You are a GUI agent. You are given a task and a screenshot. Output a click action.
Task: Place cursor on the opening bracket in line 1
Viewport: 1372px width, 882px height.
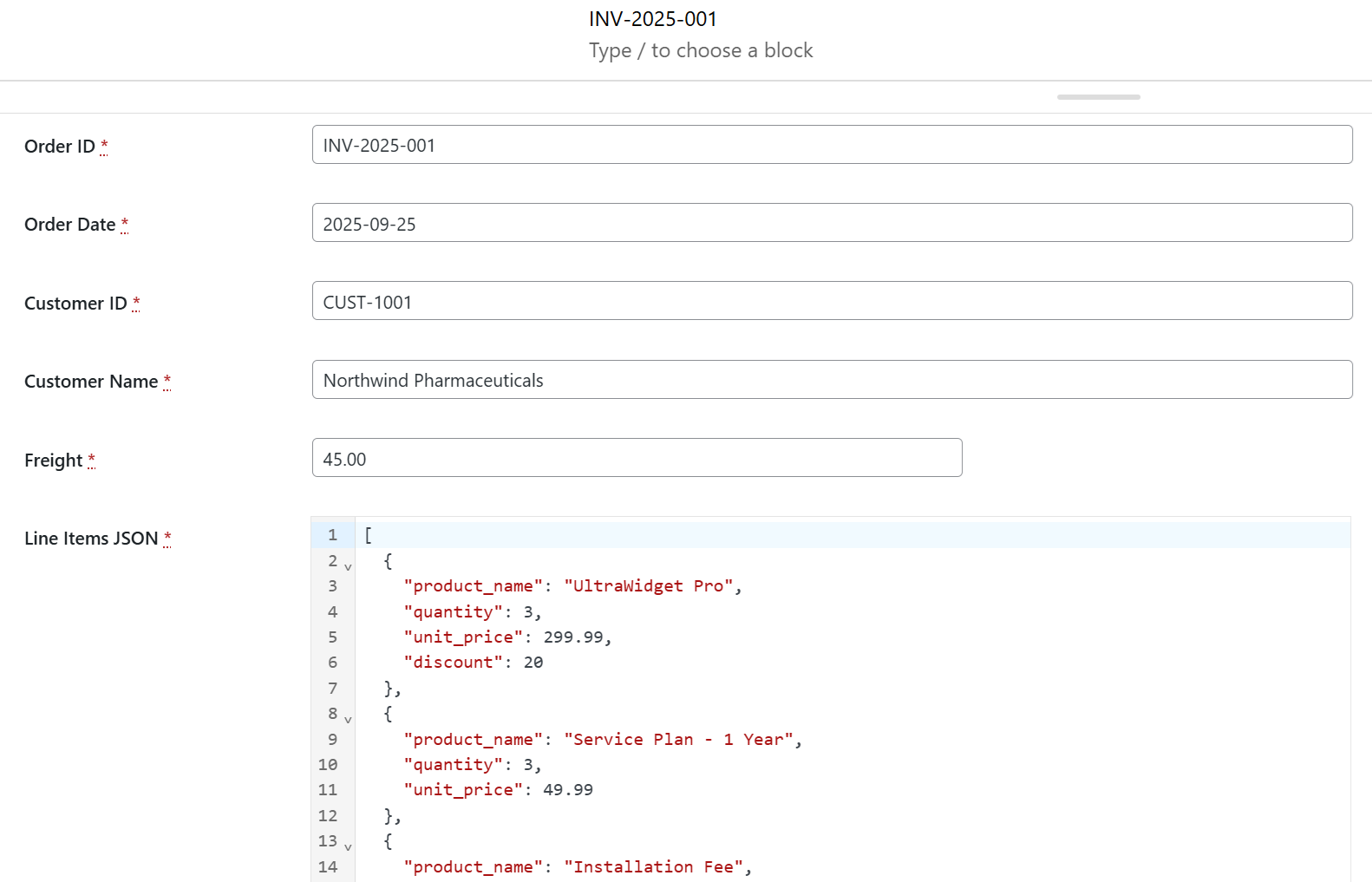click(x=368, y=535)
